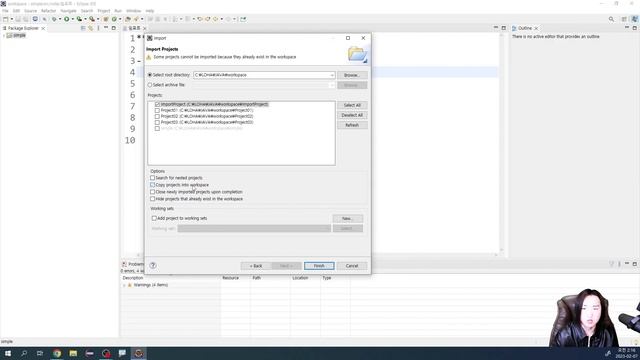Click the Description column header in Problems
This screenshot has height=360, width=640.
(133, 278)
